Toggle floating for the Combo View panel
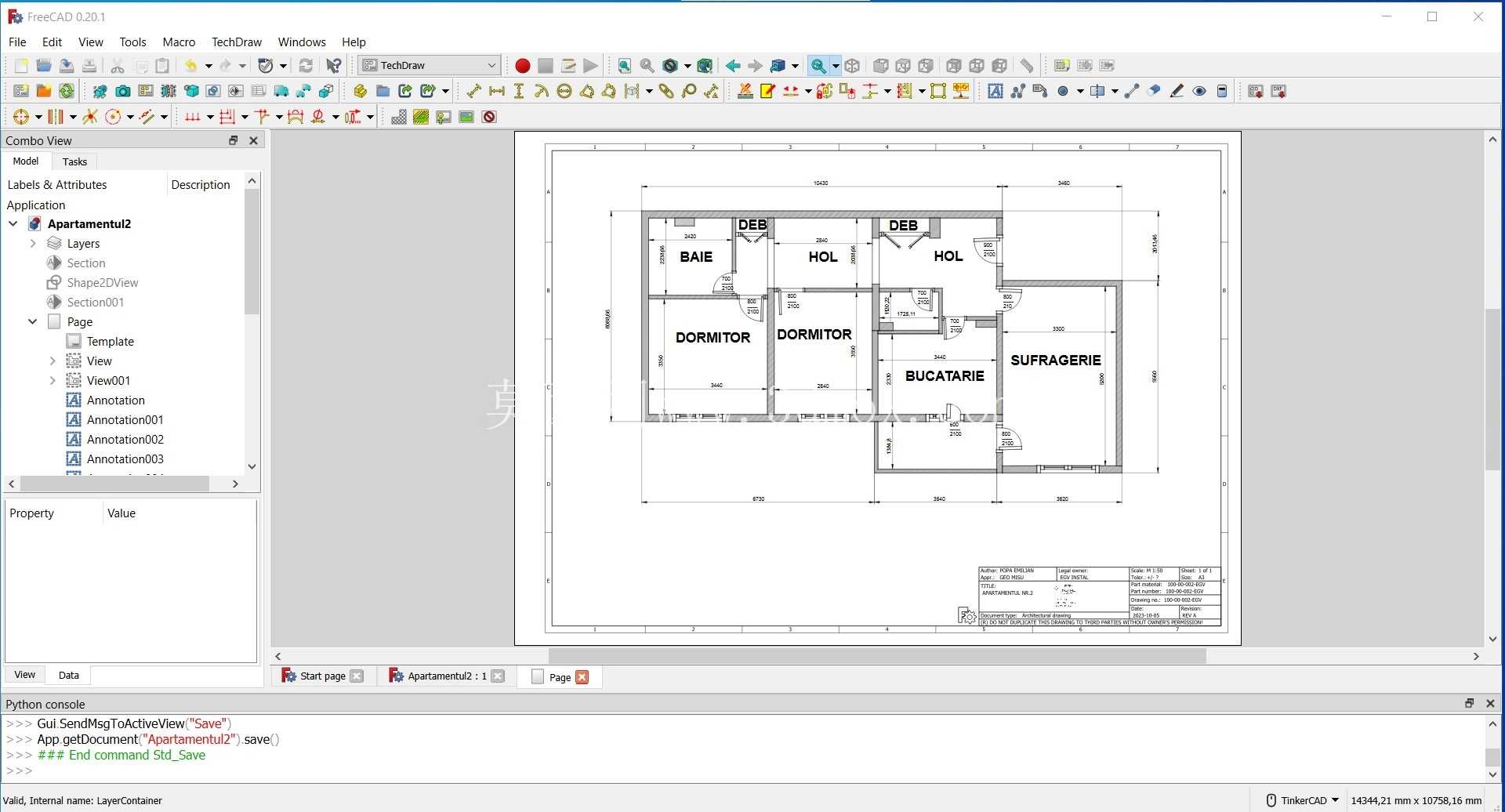Viewport: 1505px width, 812px height. pos(233,140)
